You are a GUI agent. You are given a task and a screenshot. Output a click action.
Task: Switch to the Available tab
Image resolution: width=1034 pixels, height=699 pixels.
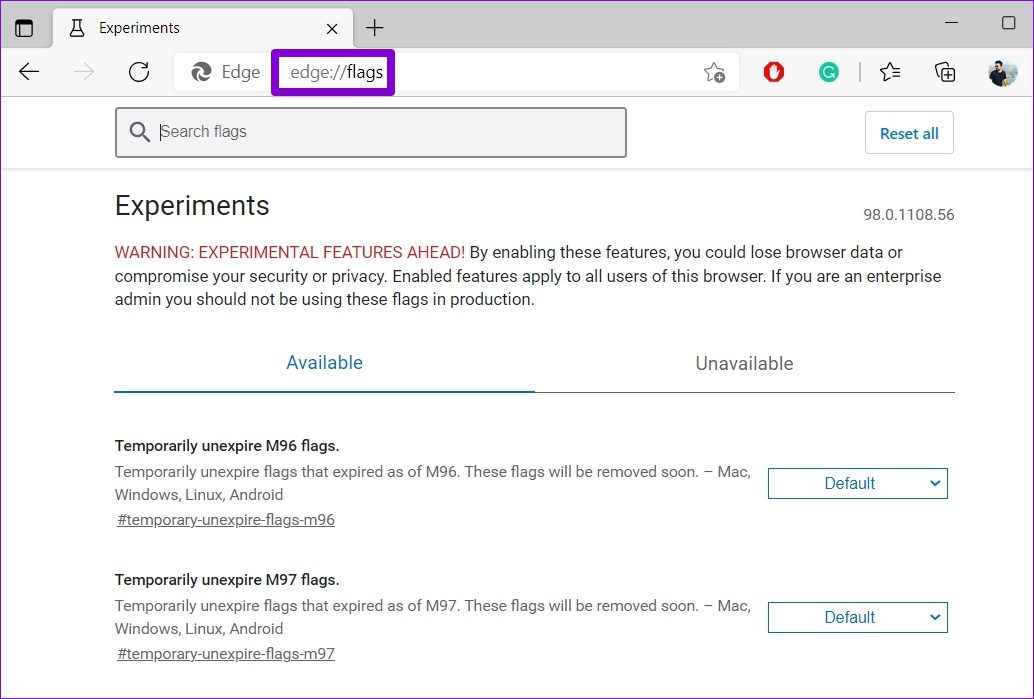click(324, 363)
